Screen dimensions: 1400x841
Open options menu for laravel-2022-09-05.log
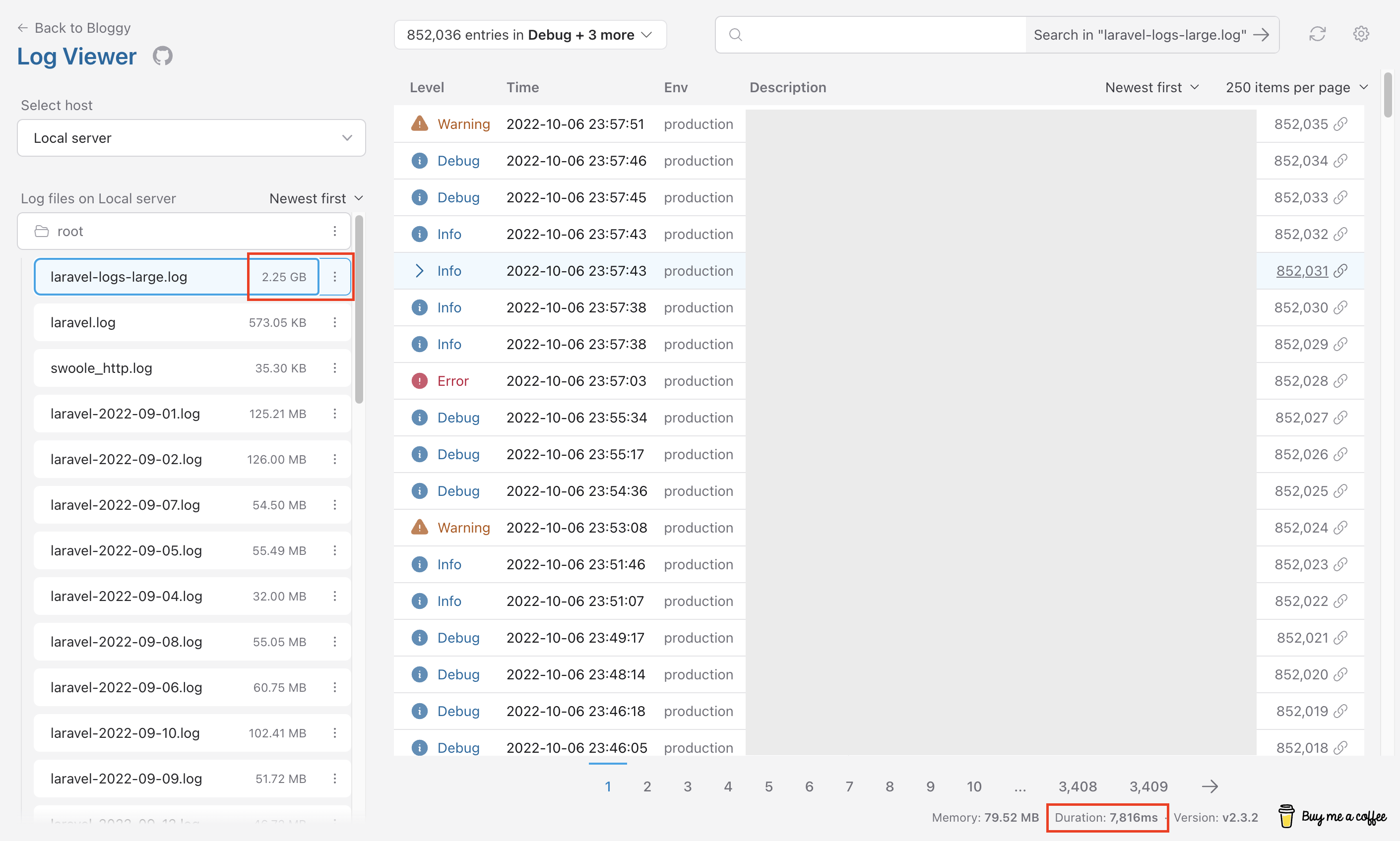pos(335,550)
